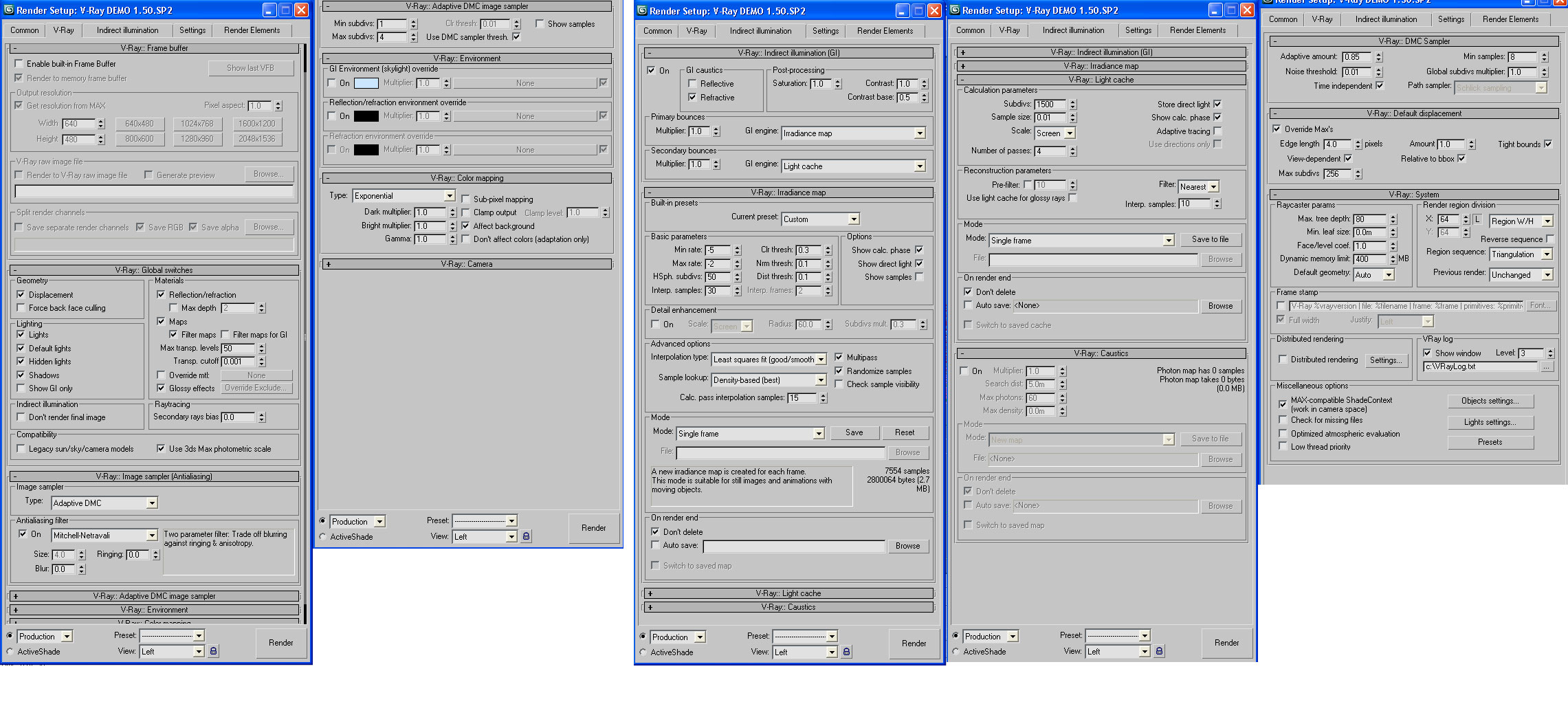This screenshot has width=1568, height=704.
Task: Click Render button in Frame buffer window
Action: pos(280,643)
